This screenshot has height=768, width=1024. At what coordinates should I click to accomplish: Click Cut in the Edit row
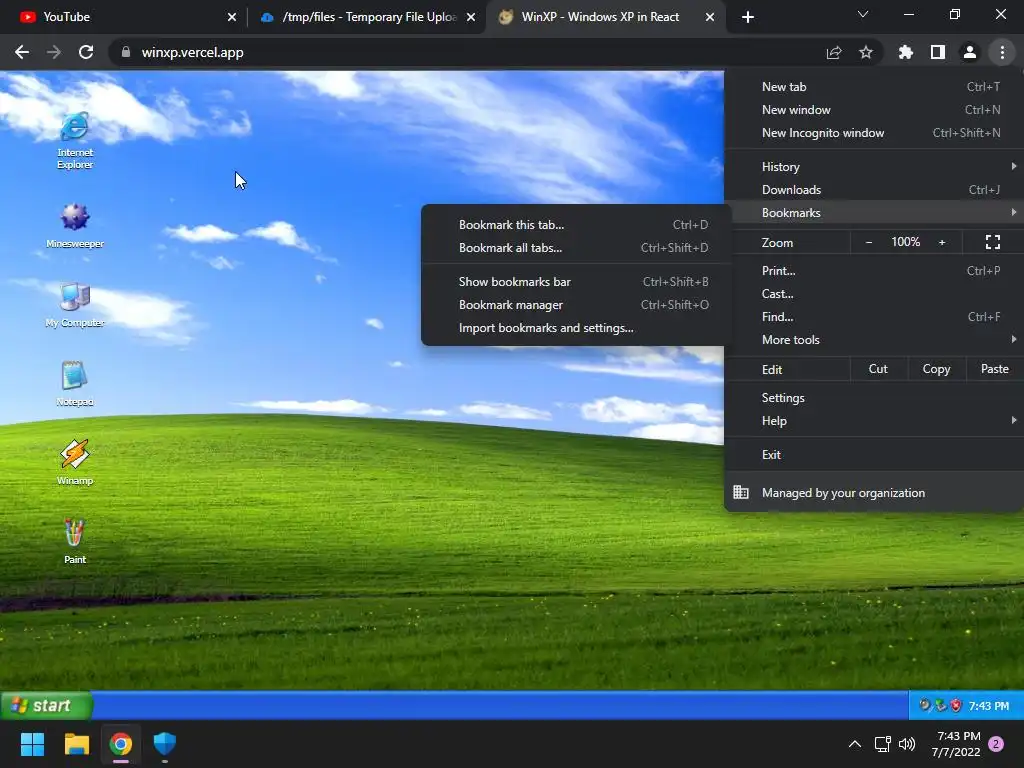[878, 369]
